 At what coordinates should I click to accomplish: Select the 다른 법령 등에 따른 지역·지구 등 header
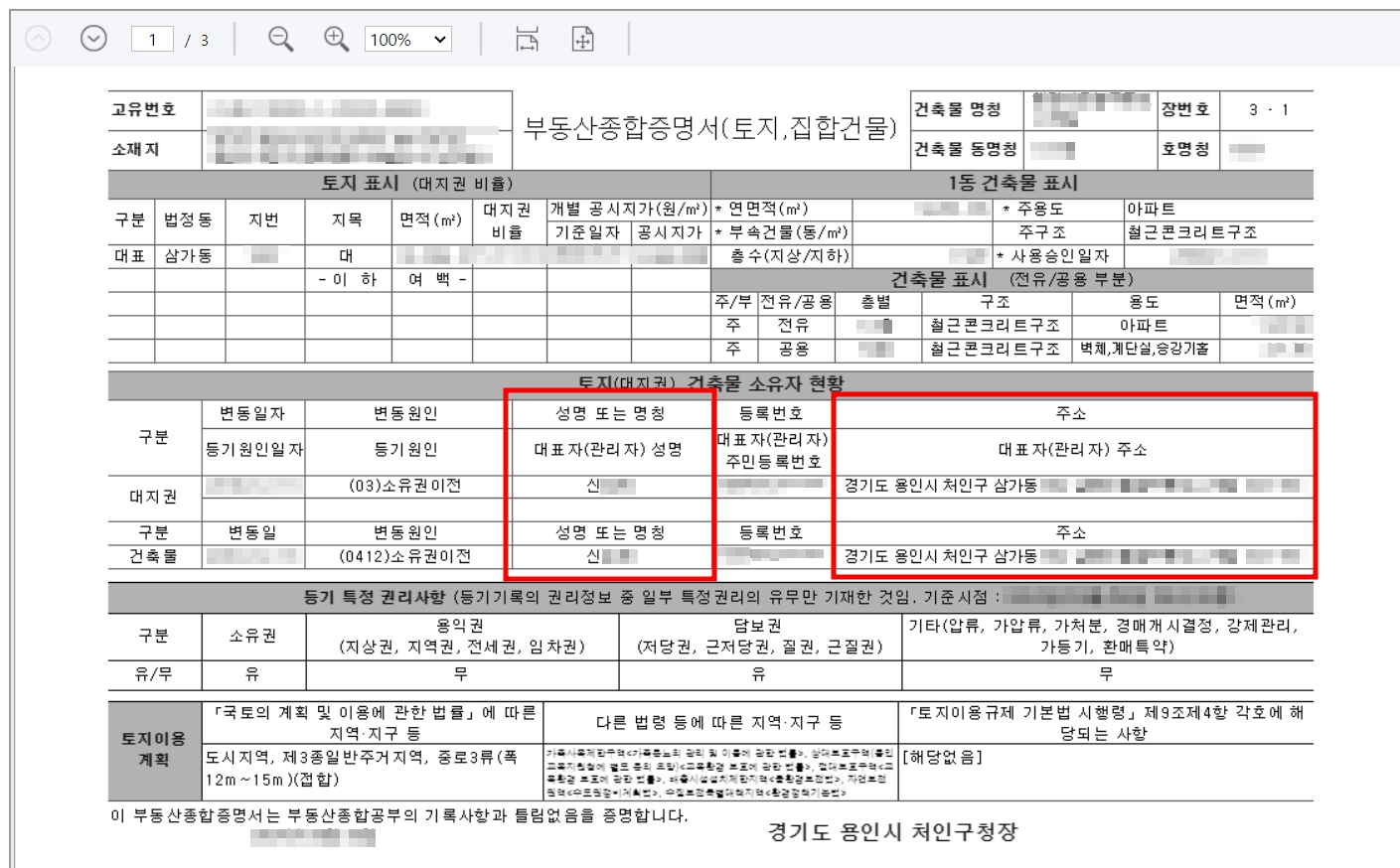719,723
